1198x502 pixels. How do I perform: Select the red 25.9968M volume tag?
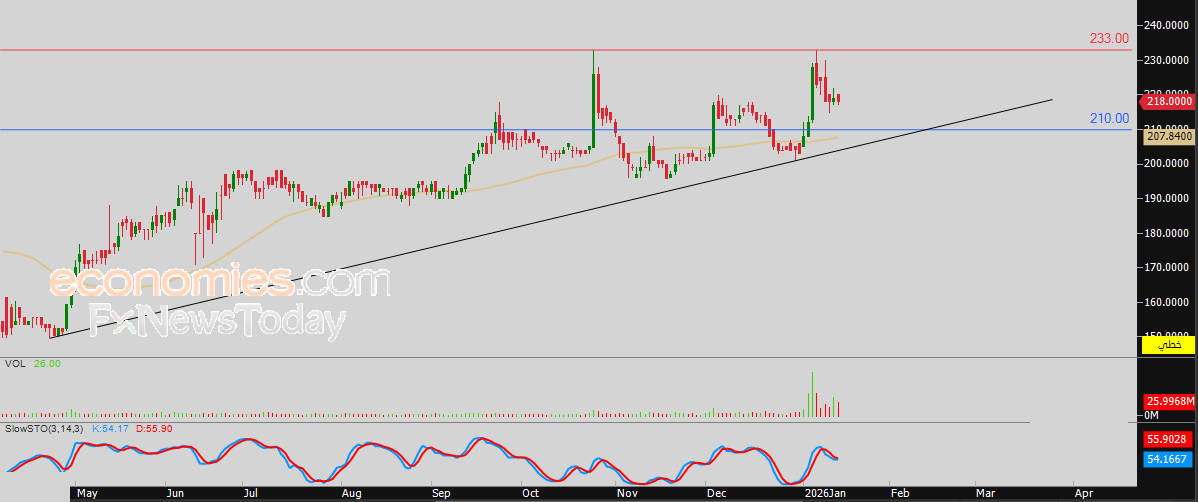[1168, 401]
